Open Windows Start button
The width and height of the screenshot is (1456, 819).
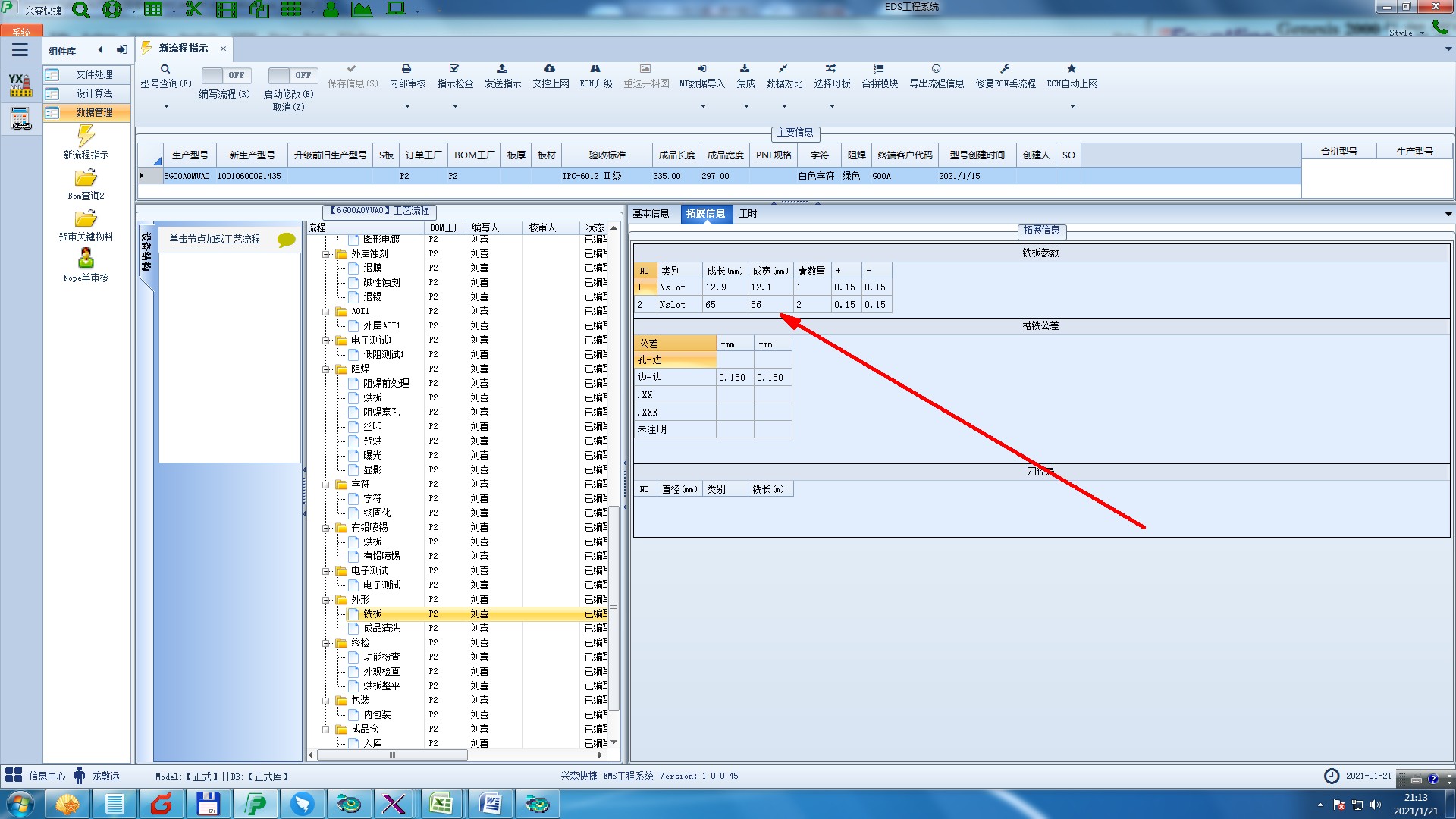click(x=20, y=804)
